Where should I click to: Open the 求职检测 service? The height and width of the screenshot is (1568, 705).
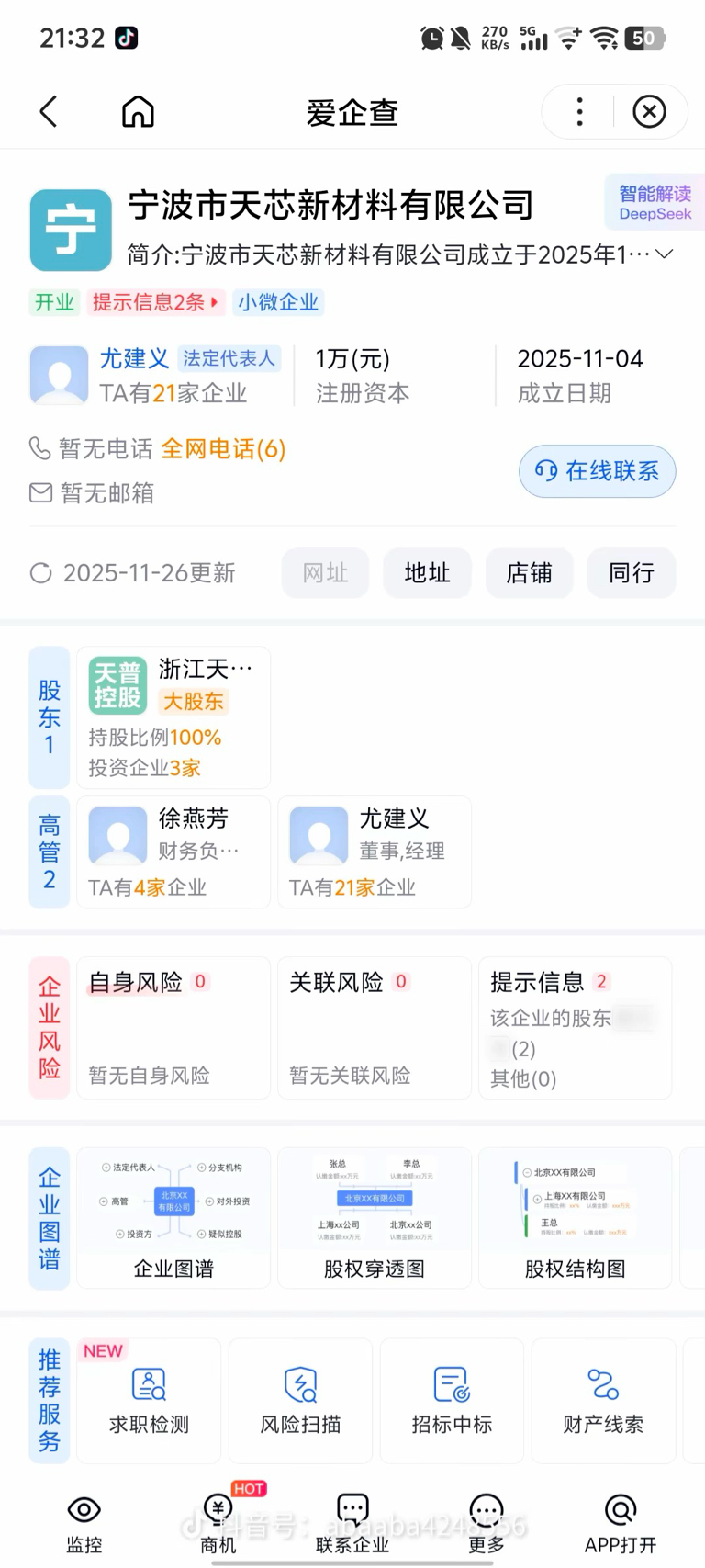tap(149, 1400)
